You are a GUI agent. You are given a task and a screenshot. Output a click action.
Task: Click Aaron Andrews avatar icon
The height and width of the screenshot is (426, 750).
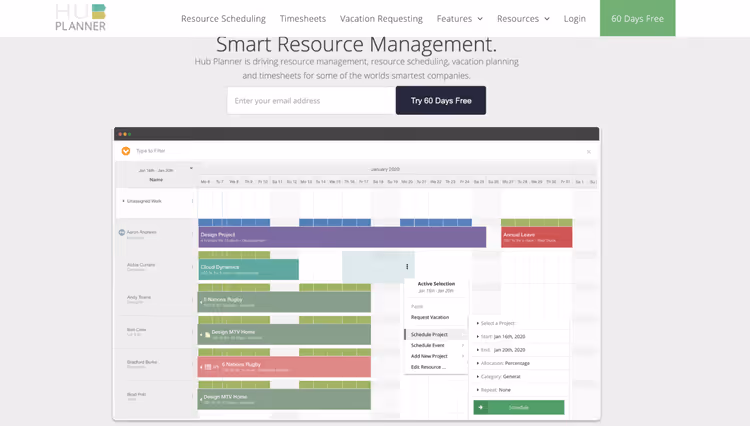point(121,232)
